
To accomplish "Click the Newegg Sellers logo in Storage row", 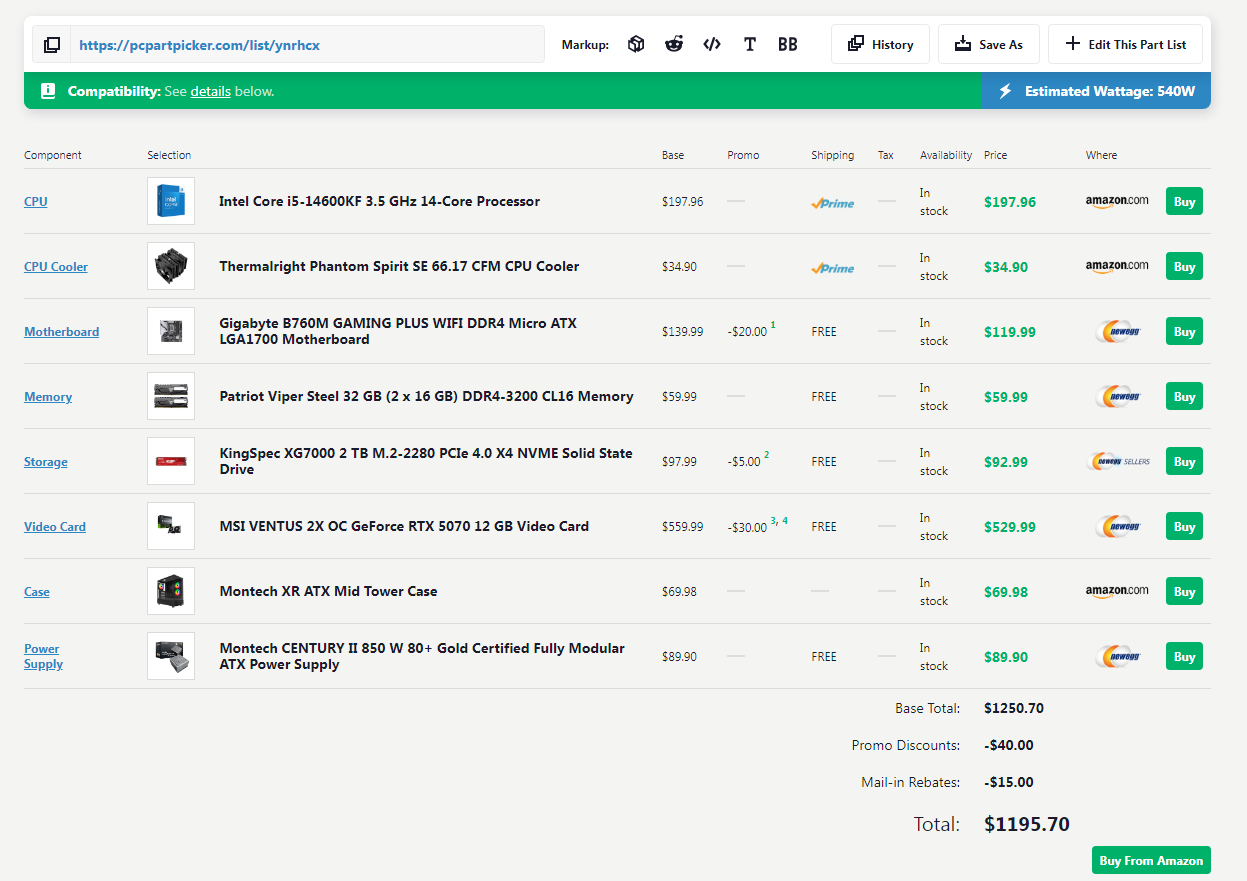I will (1118, 461).
